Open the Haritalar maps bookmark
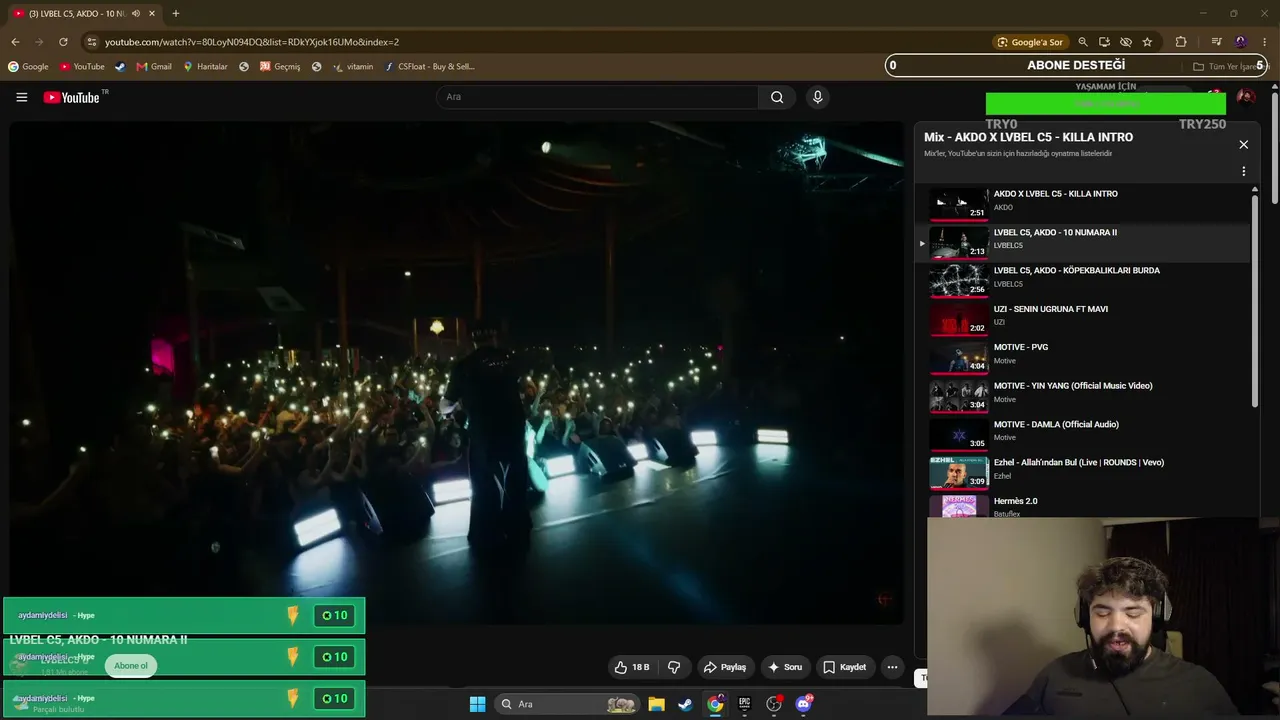1280x720 pixels. [x=205, y=67]
